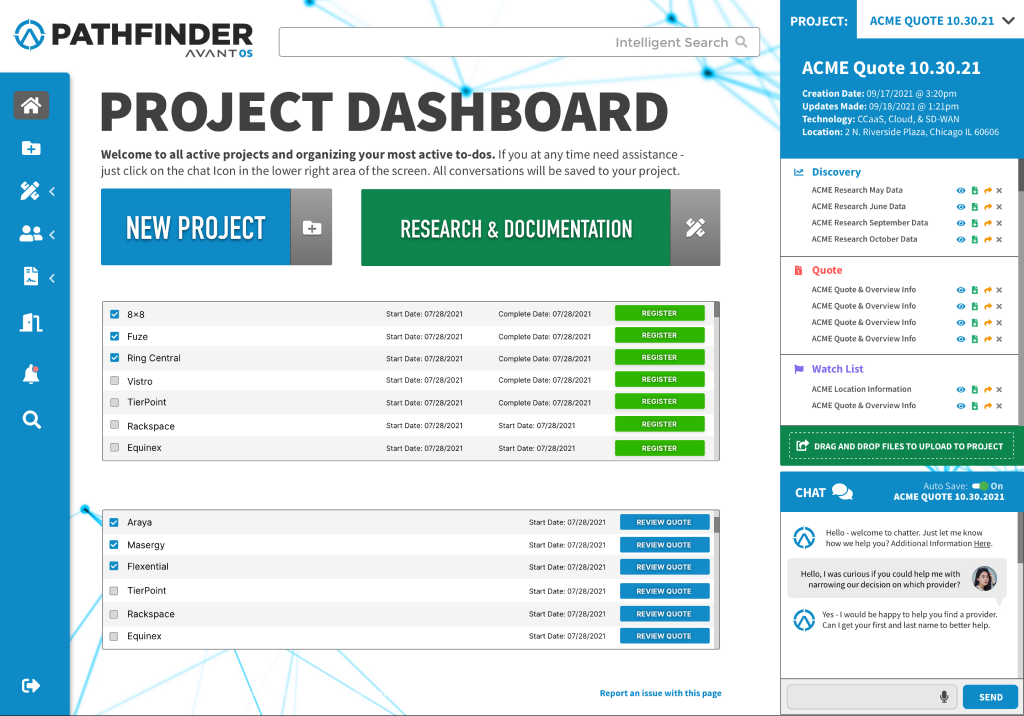The height and width of the screenshot is (716, 1024).
Task: Focus the chat message input field
Action: click(x=872, y=697)
